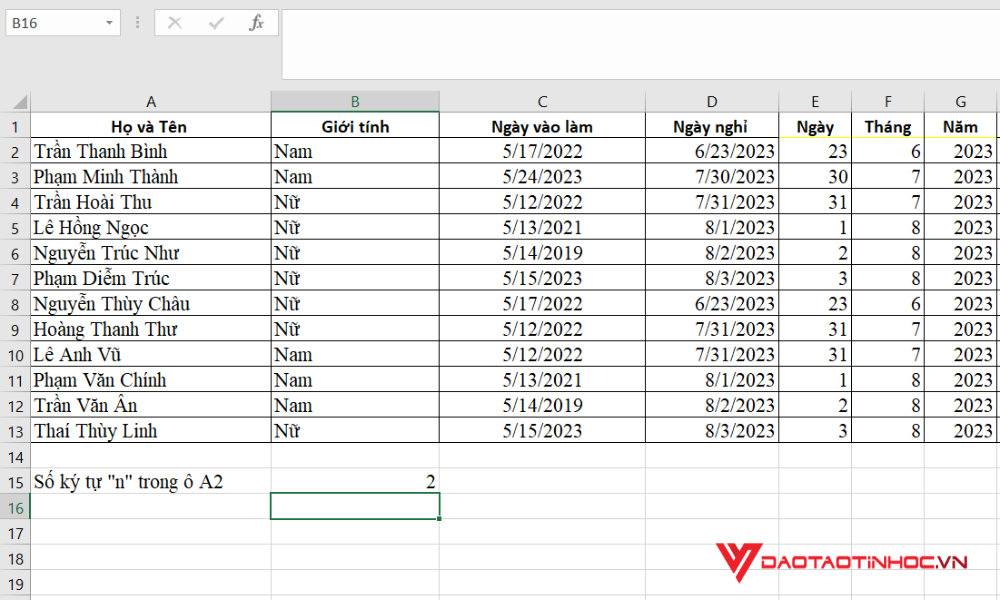The image size is (1000, 600).
Task: Select cell "Phạm Diễm Trúc"
Action: pyautogui.click(x=151, y=279)
